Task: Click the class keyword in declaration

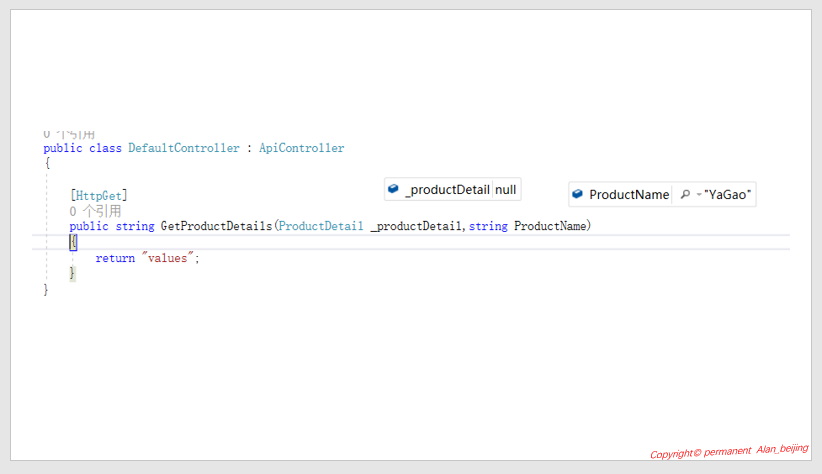Action: [105, 148]
